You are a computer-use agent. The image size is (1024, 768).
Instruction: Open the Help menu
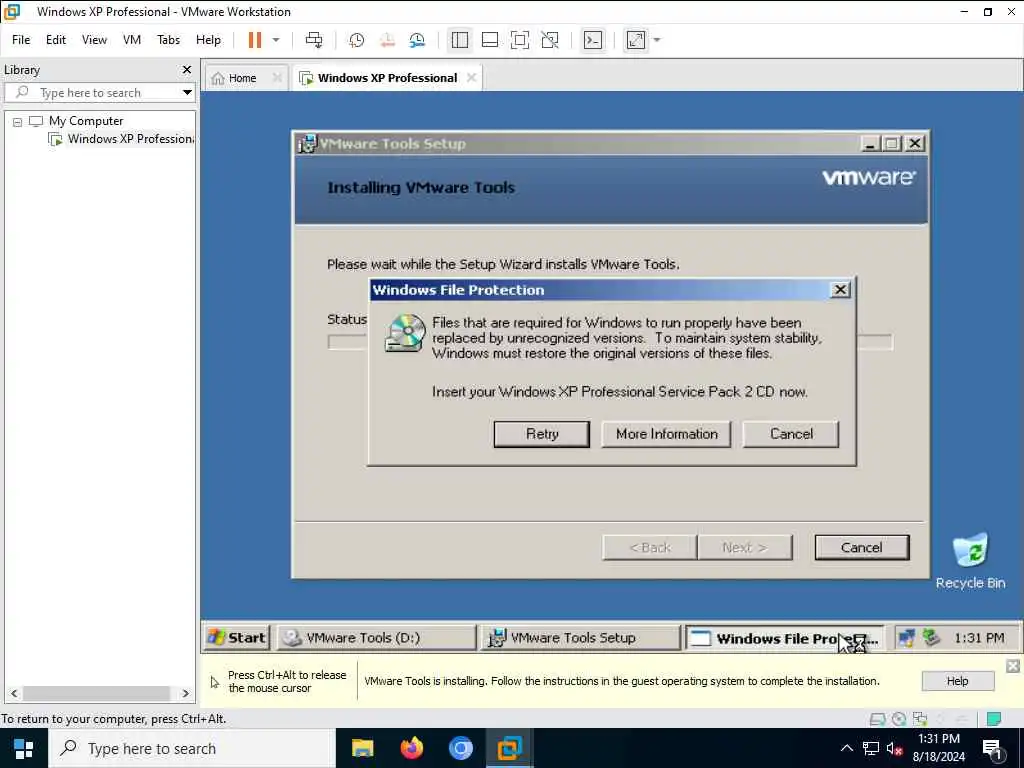click(x=208, y=40)
